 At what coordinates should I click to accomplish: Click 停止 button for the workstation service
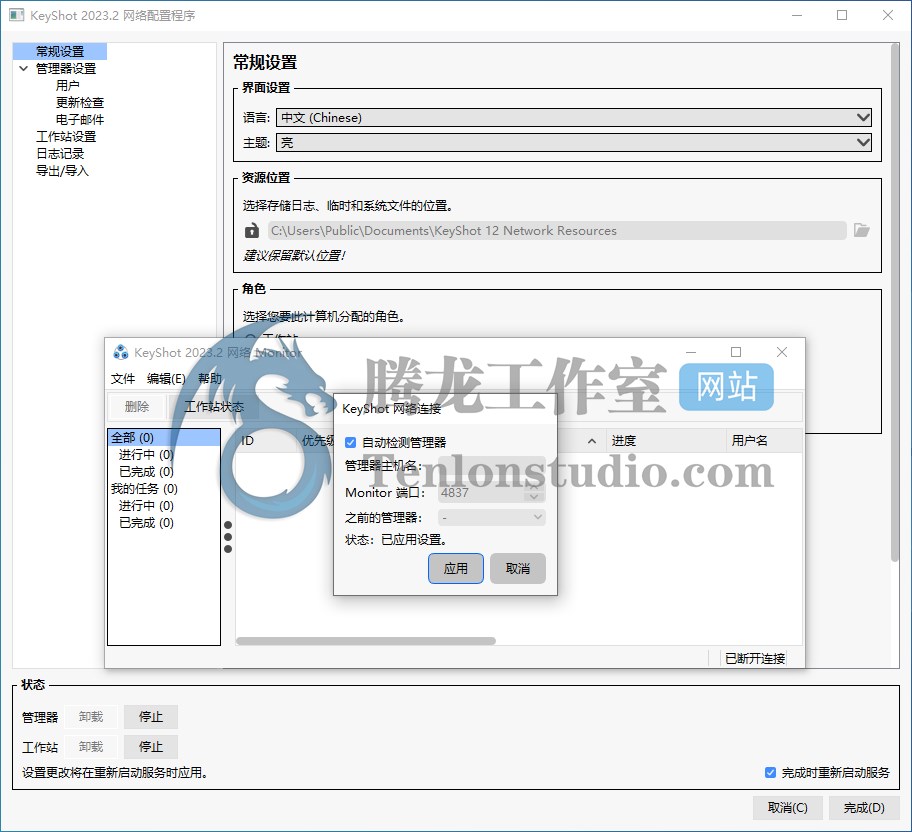click(151, 746)
